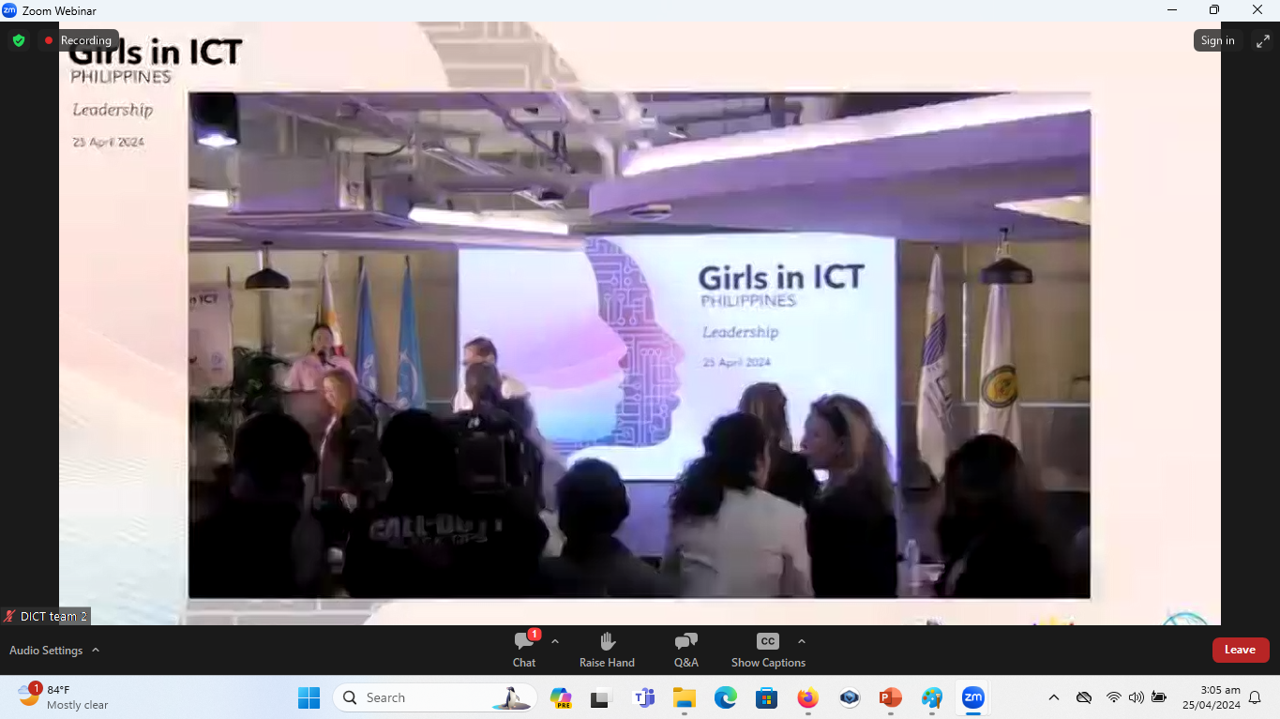
Task: Open PowerPoint from the taskbar
Action: point(890,698)
